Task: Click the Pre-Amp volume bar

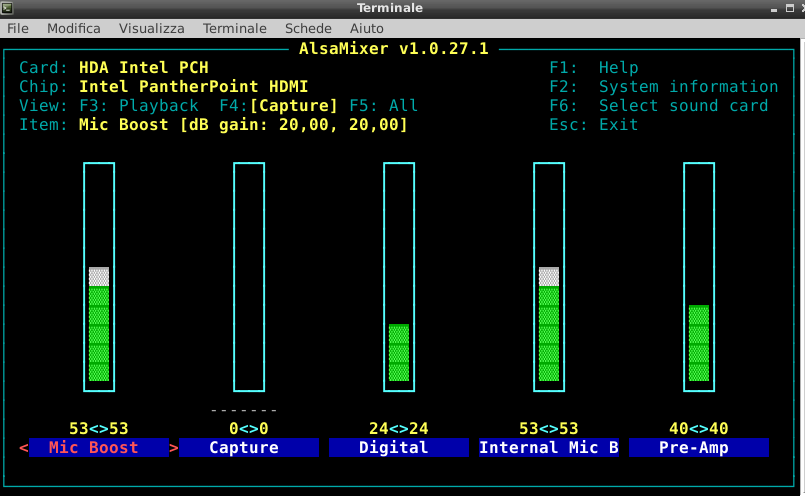Action: 699,277
